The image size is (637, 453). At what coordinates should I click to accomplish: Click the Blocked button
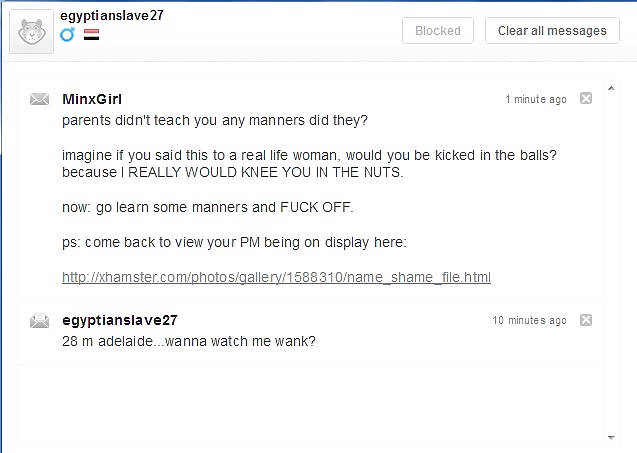(438, 30)
